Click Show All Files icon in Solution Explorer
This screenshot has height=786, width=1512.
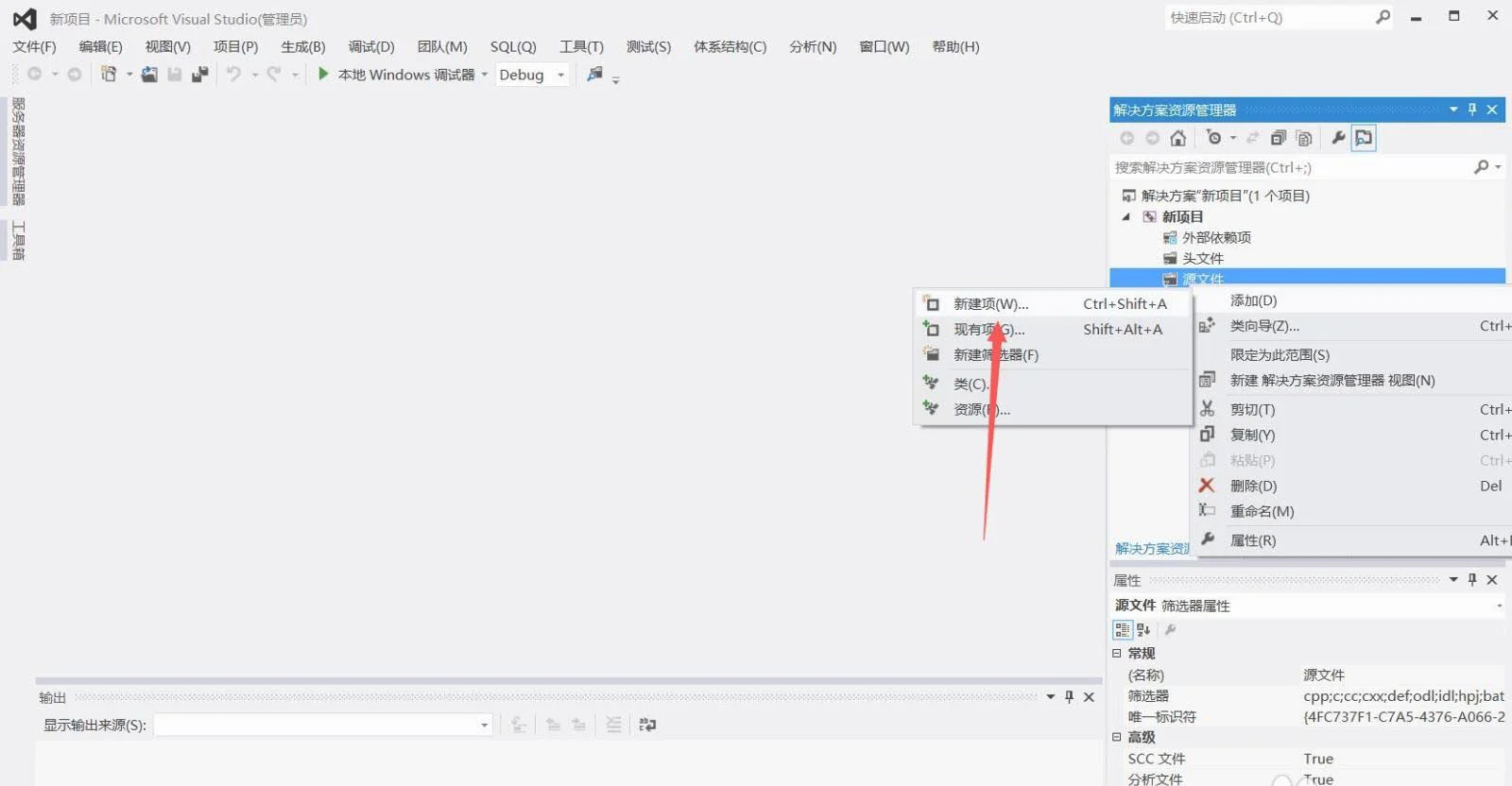1304,138
